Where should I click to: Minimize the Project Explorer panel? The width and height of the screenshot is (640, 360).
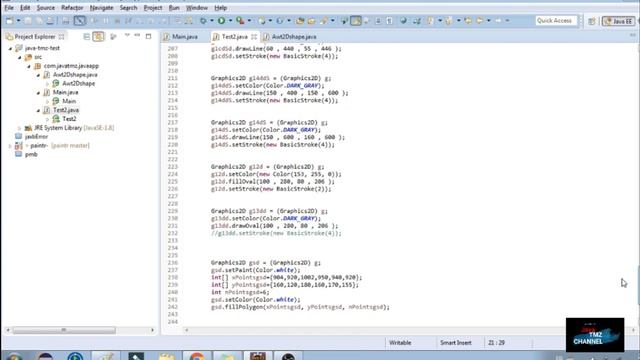(x=138, y=36)
